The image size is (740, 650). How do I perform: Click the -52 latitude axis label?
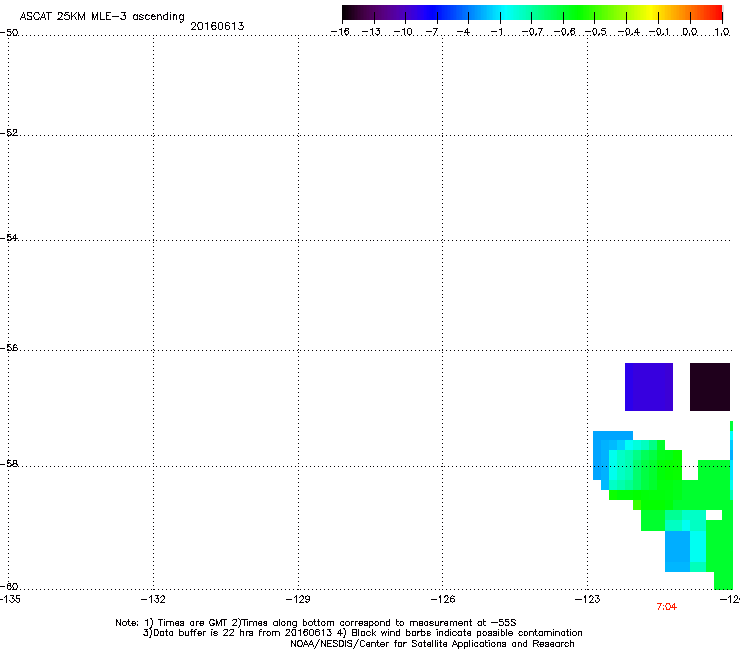(x=9, y=132)
